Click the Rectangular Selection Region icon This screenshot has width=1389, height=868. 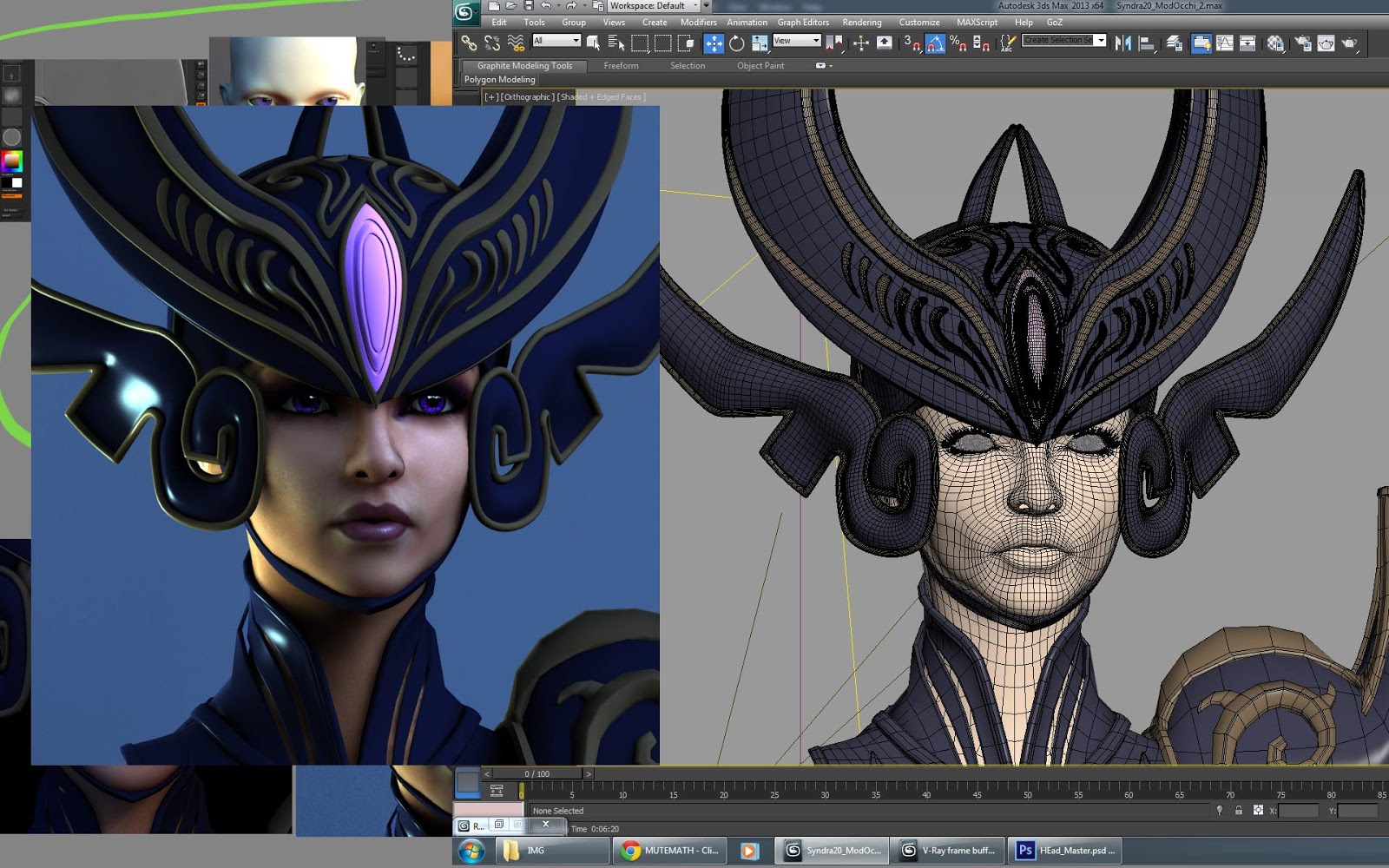click(640, 43)
